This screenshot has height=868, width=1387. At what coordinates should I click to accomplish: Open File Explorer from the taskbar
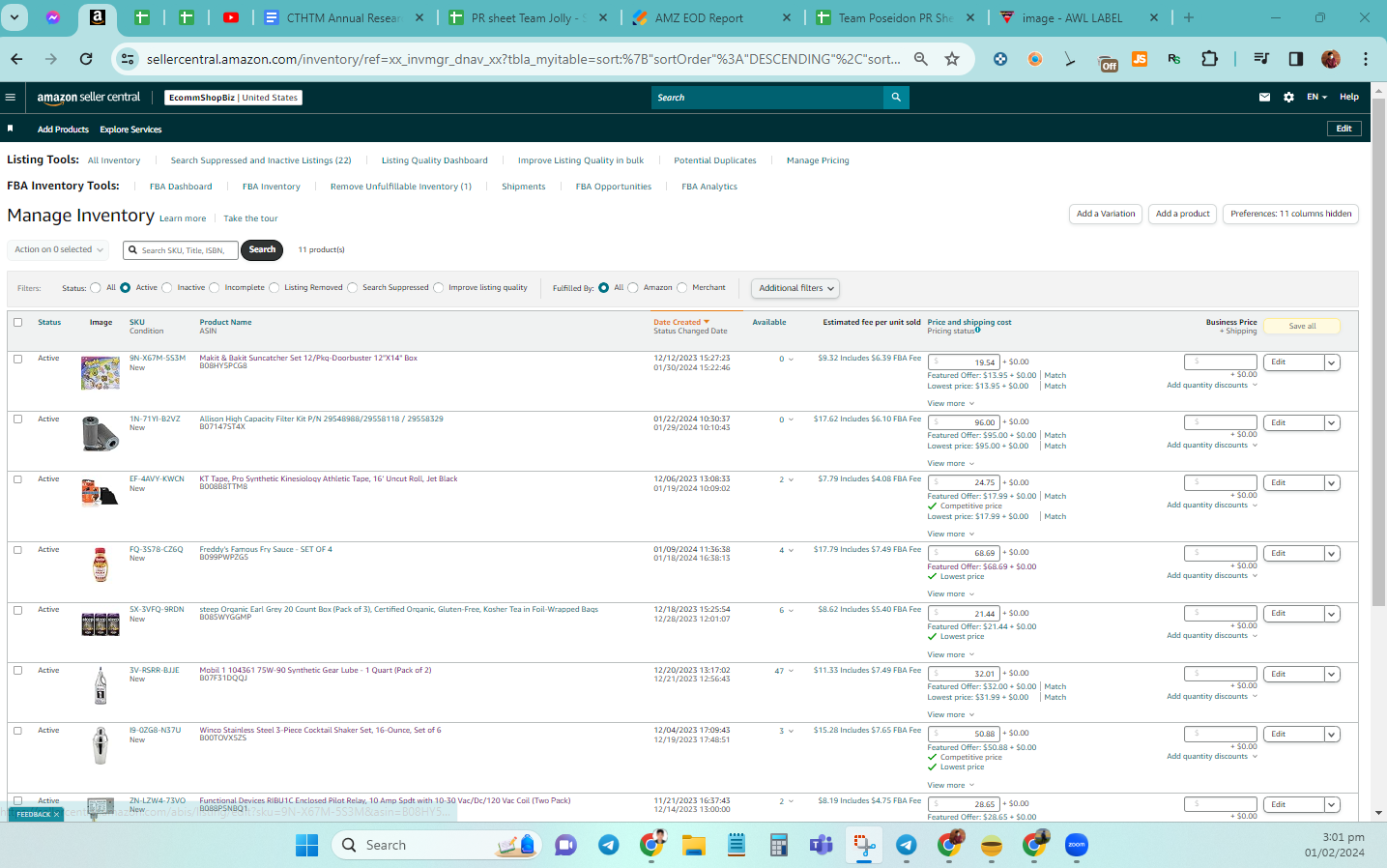tap(694, 845)
